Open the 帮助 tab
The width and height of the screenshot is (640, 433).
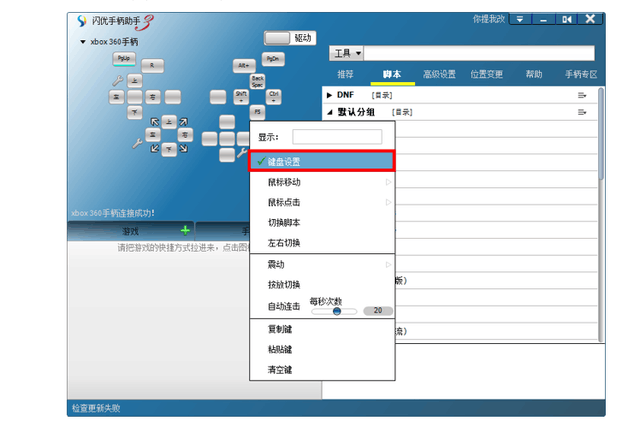pyautogui.click(x=534, y=74)
